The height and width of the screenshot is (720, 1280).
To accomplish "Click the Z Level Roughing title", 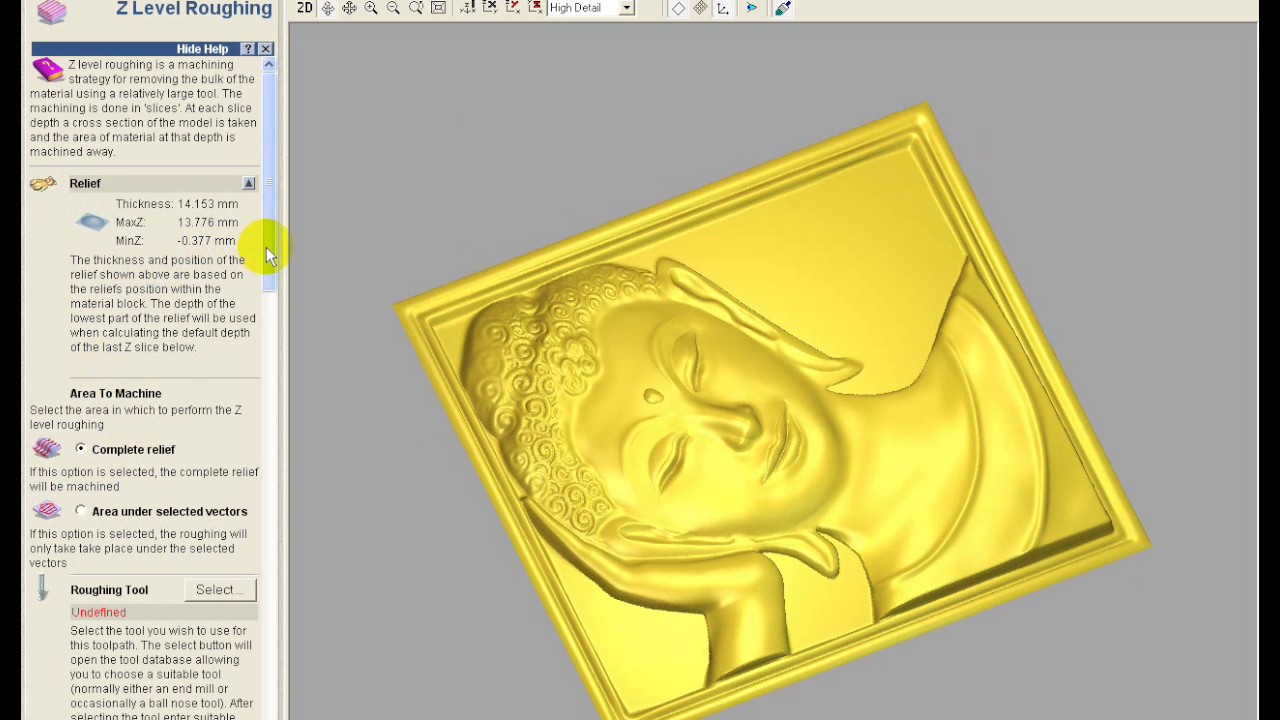I will (194, 9).
